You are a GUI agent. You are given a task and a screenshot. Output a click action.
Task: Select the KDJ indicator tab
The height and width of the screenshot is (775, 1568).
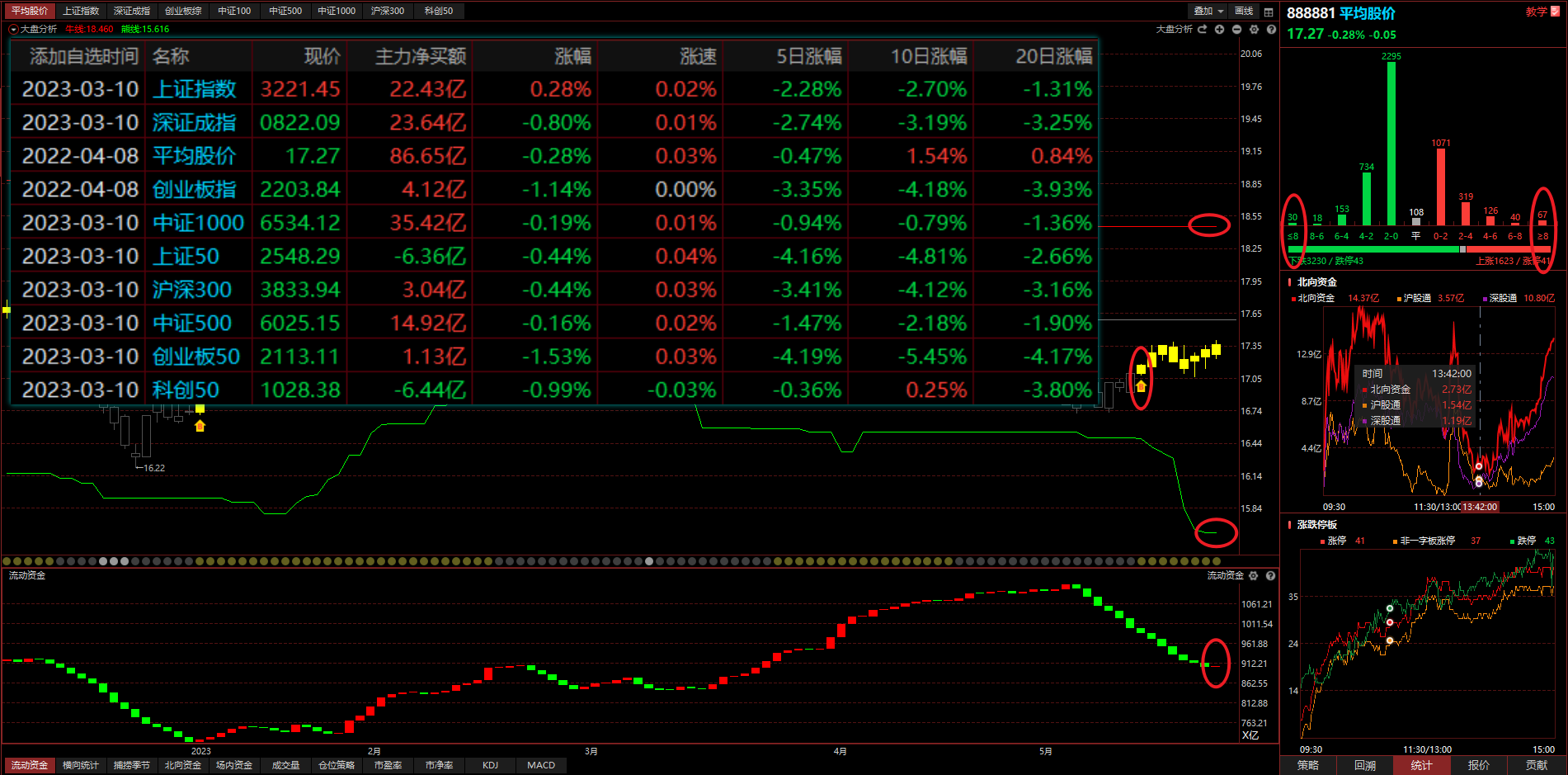[x=490, y=765]
